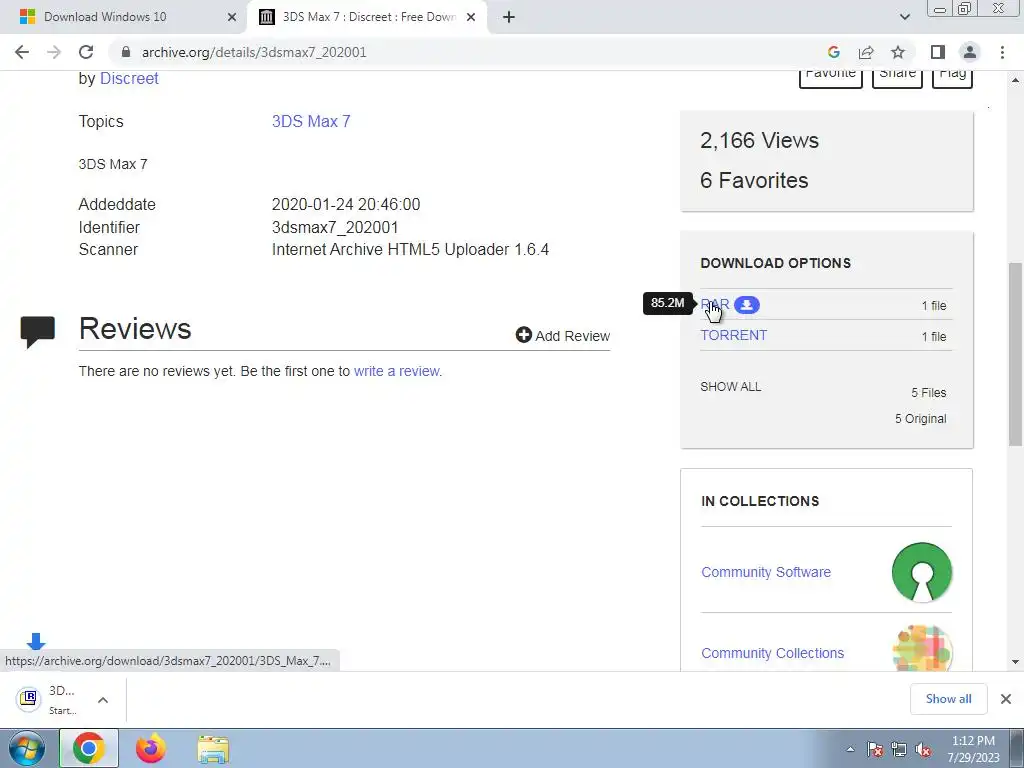Download the RAR file link
The height and width of the screenshot is (768, 1024).
pos(714,304)
